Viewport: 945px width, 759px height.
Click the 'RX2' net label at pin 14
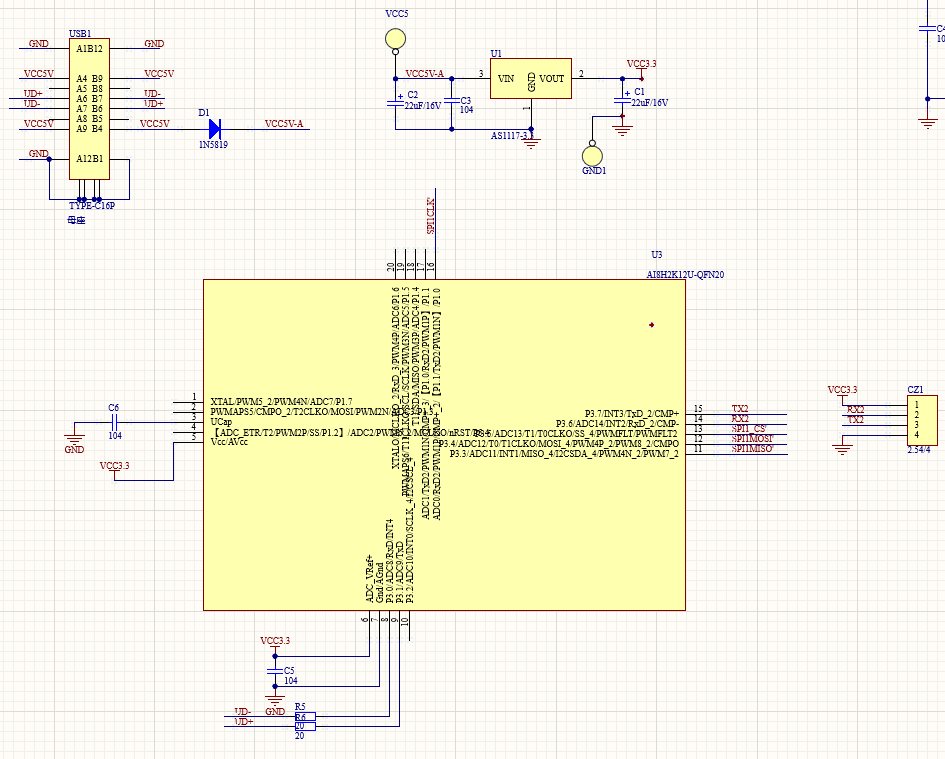click(x=740, y=418)
